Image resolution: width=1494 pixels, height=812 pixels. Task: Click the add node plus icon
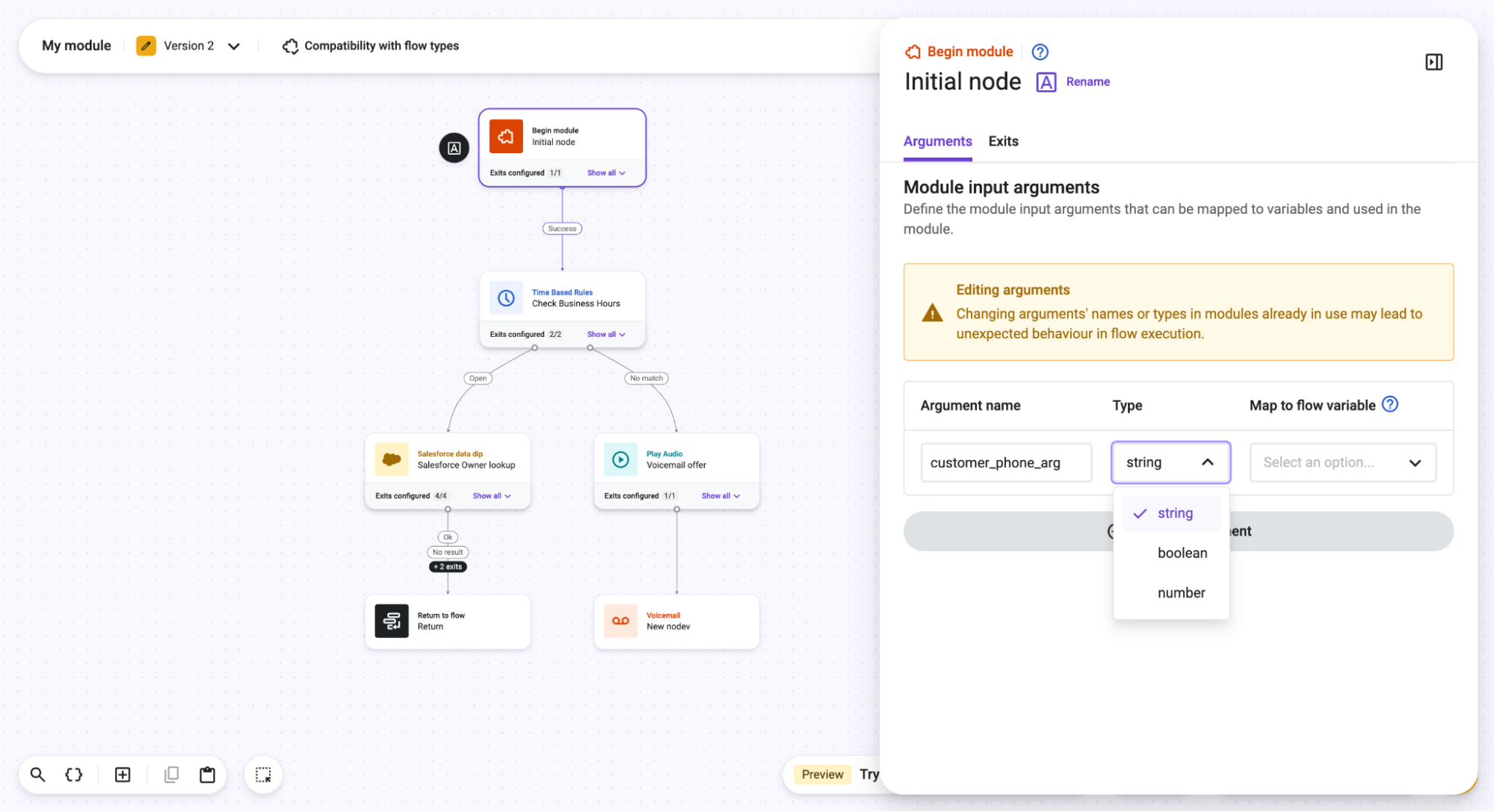(x=123, y=775)
